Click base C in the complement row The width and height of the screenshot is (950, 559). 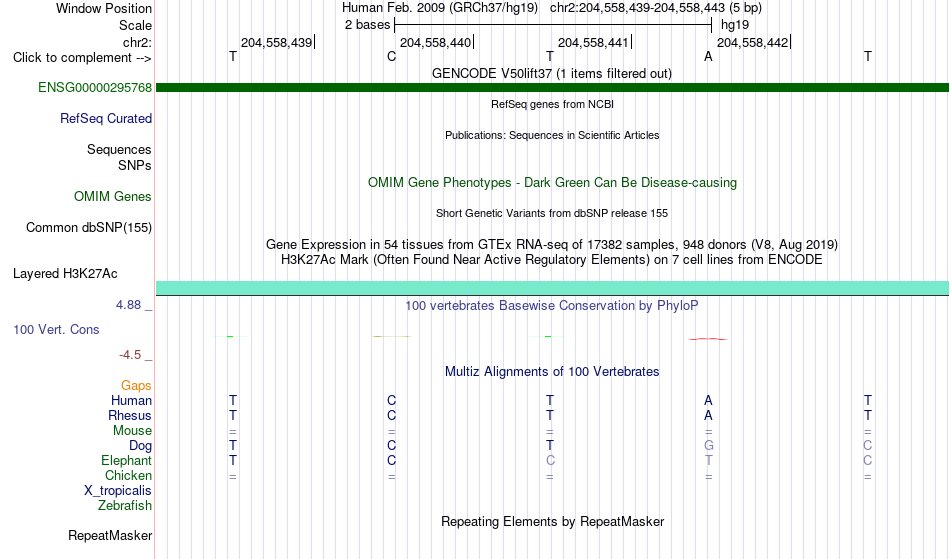tap(391, 57)
